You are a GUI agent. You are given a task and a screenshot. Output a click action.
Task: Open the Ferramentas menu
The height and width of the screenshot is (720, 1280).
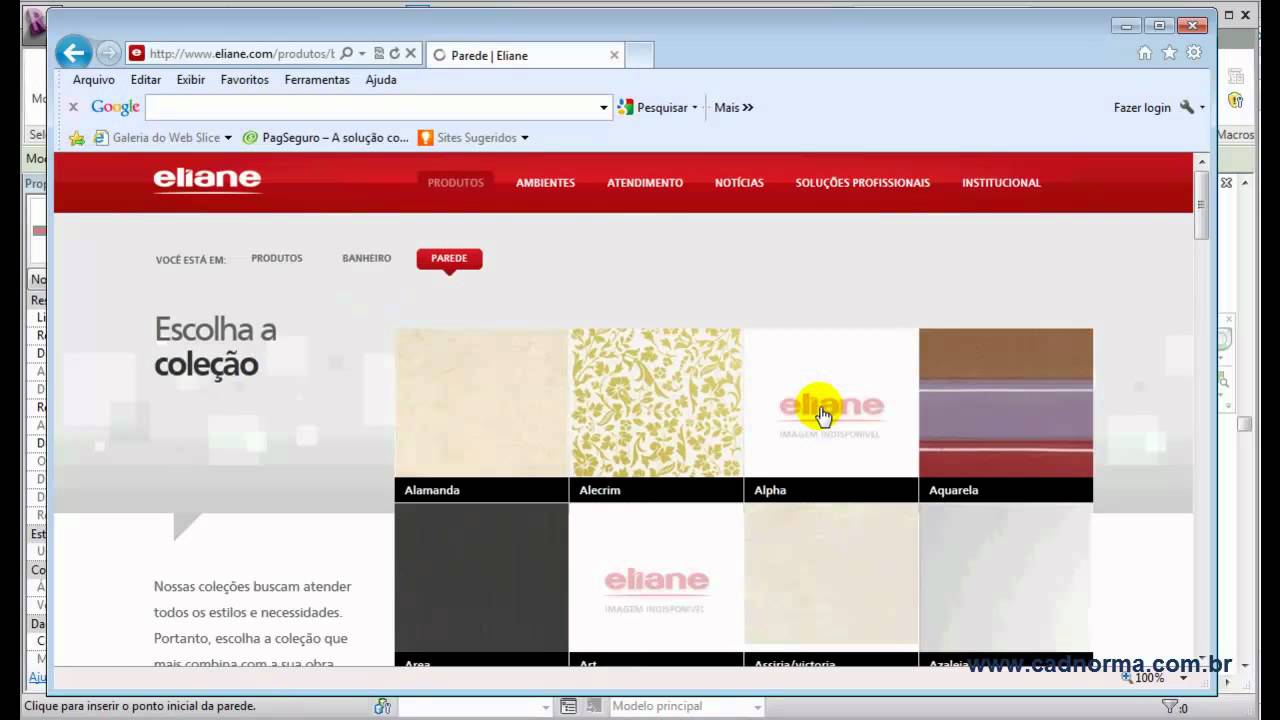pos(317,80)
